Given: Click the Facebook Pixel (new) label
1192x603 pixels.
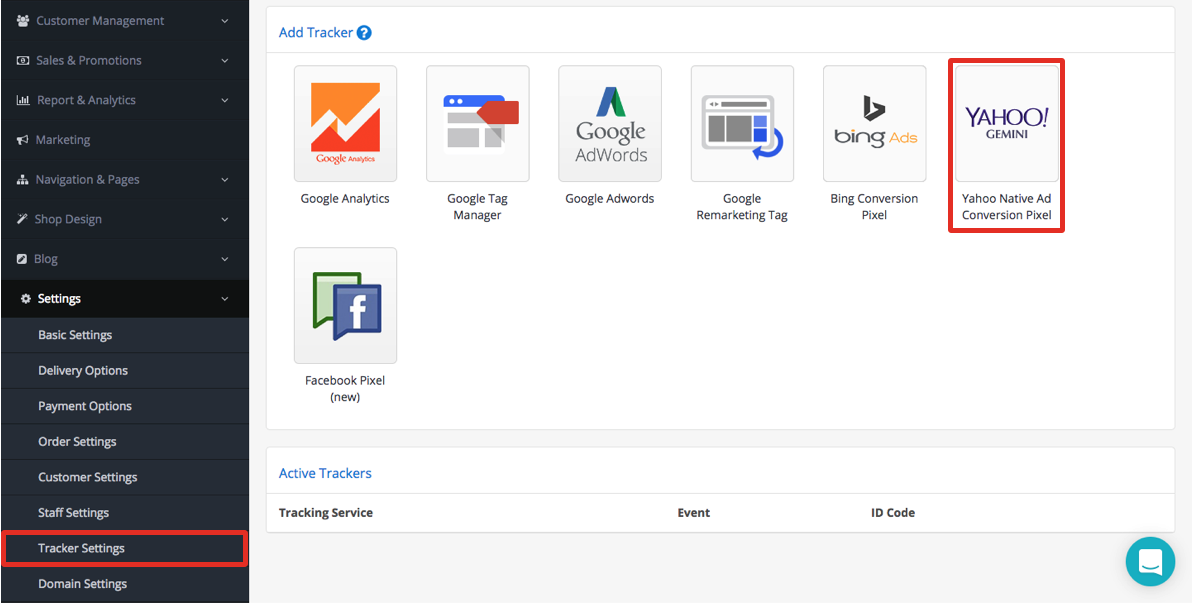Looking at the screenshot, I should pos(345,389).
